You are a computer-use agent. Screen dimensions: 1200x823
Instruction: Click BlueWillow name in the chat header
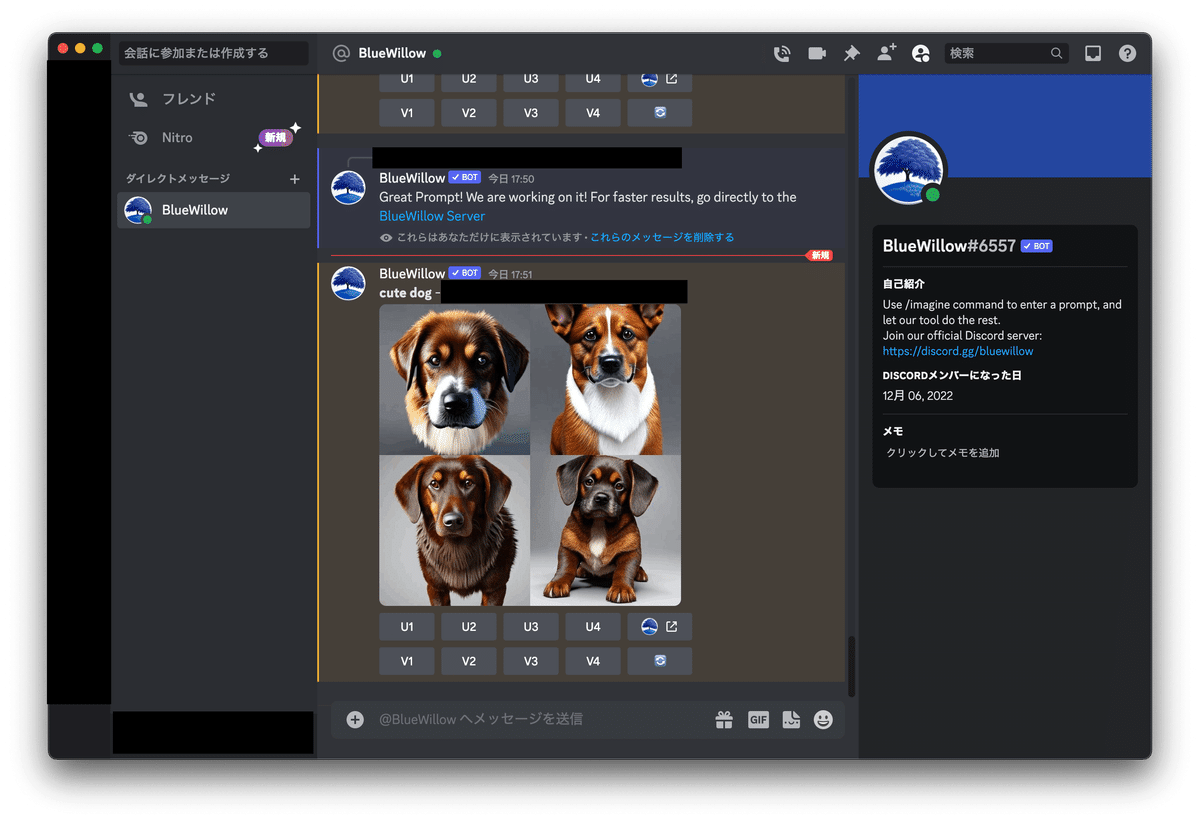[x=392, y=53]
